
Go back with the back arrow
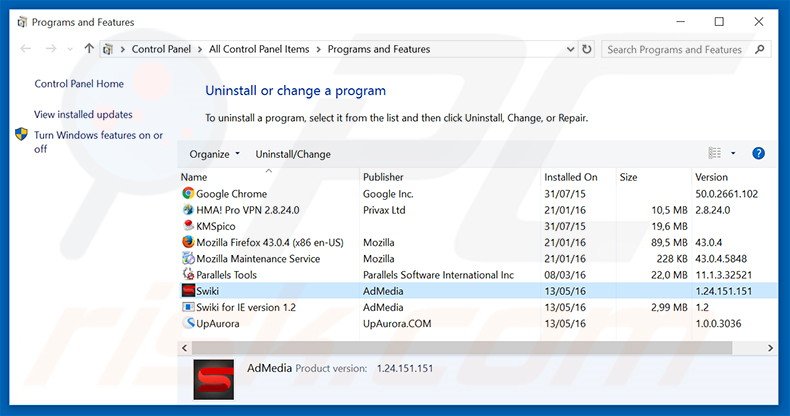click(x=26, y=49)
